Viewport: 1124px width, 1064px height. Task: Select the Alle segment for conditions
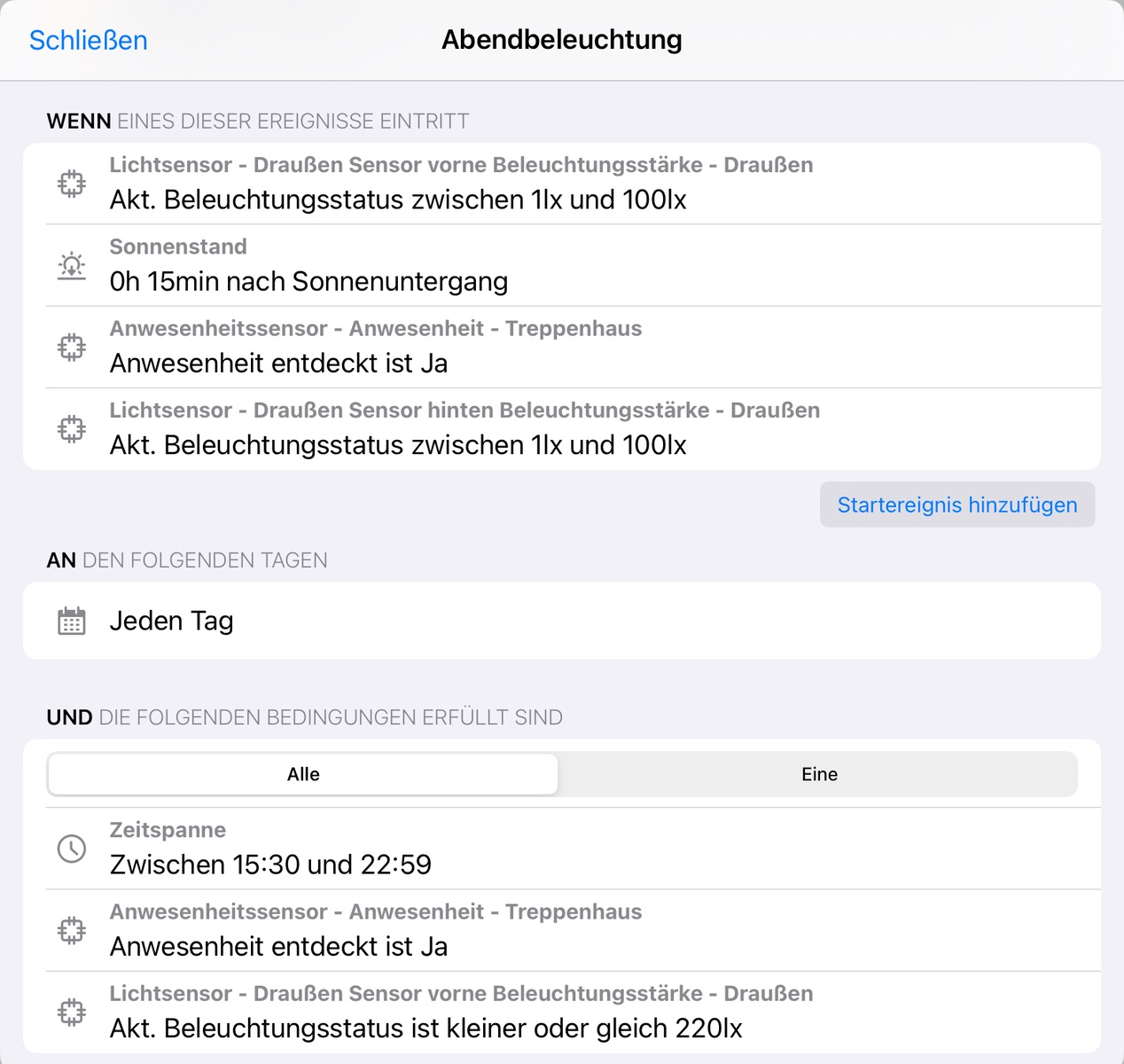[303, 774]
